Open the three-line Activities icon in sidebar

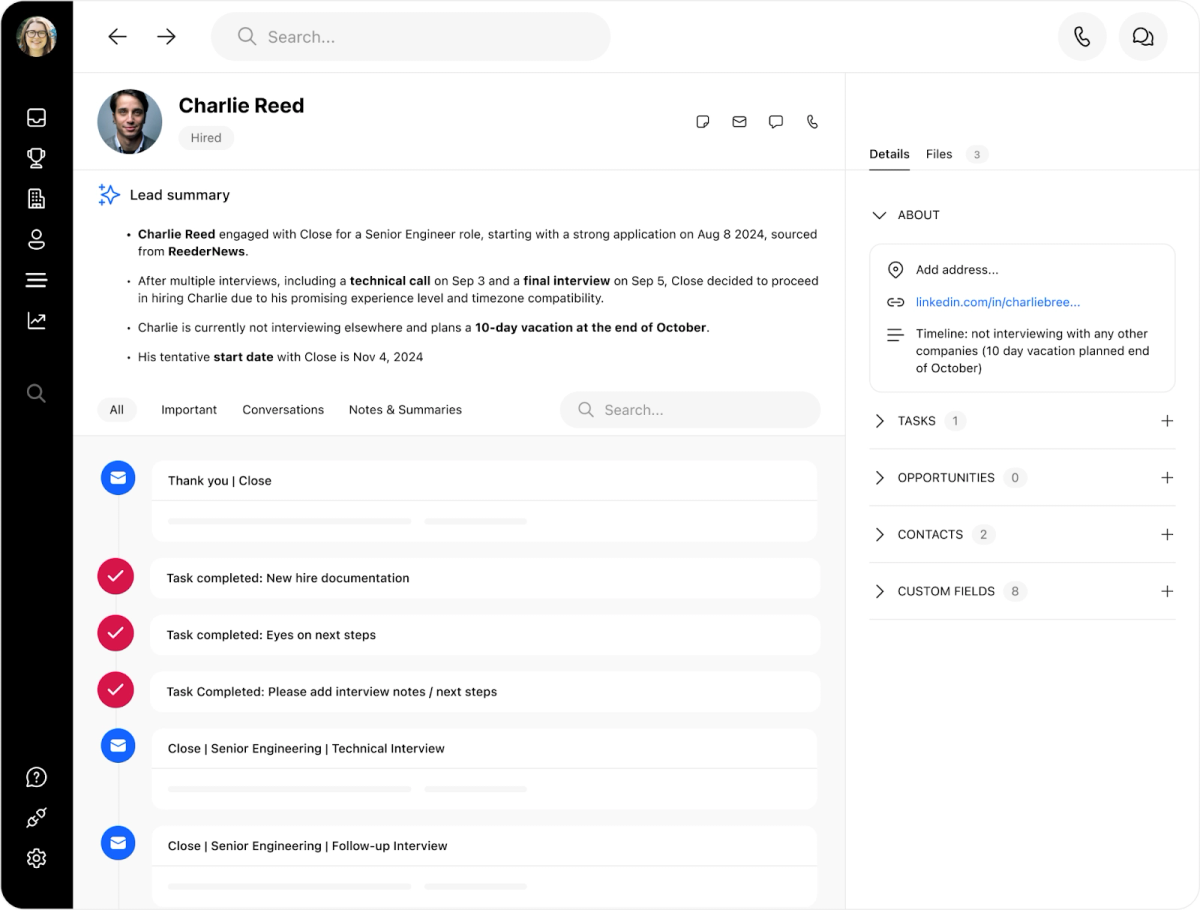tap(36, 280)
